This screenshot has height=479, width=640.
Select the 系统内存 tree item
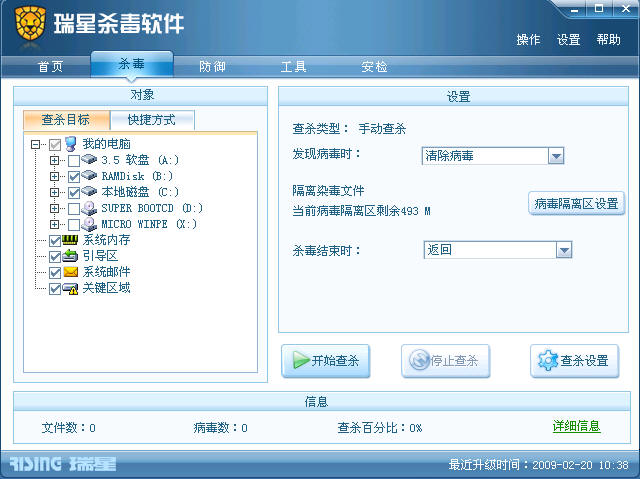pyautogui.click(x=107, y=240)
